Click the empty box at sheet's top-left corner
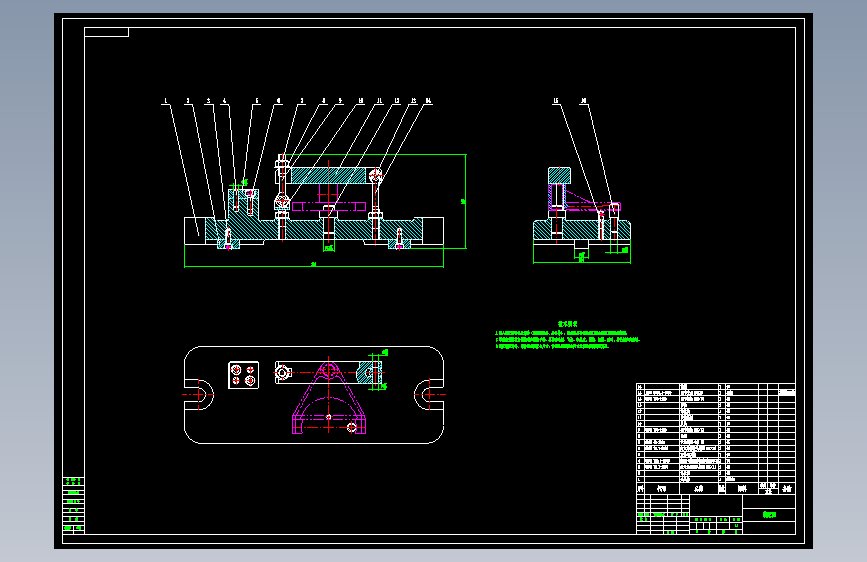 click(106, 32)
